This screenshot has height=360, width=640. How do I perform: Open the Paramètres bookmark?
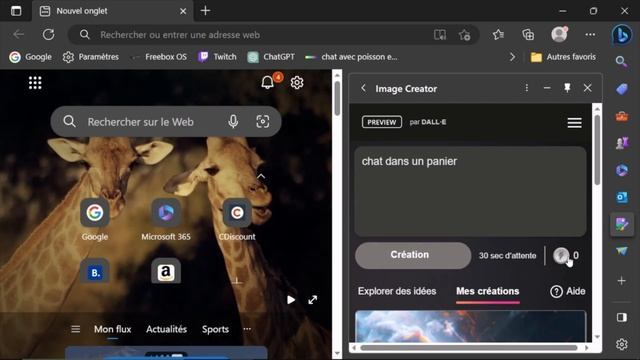91,57
